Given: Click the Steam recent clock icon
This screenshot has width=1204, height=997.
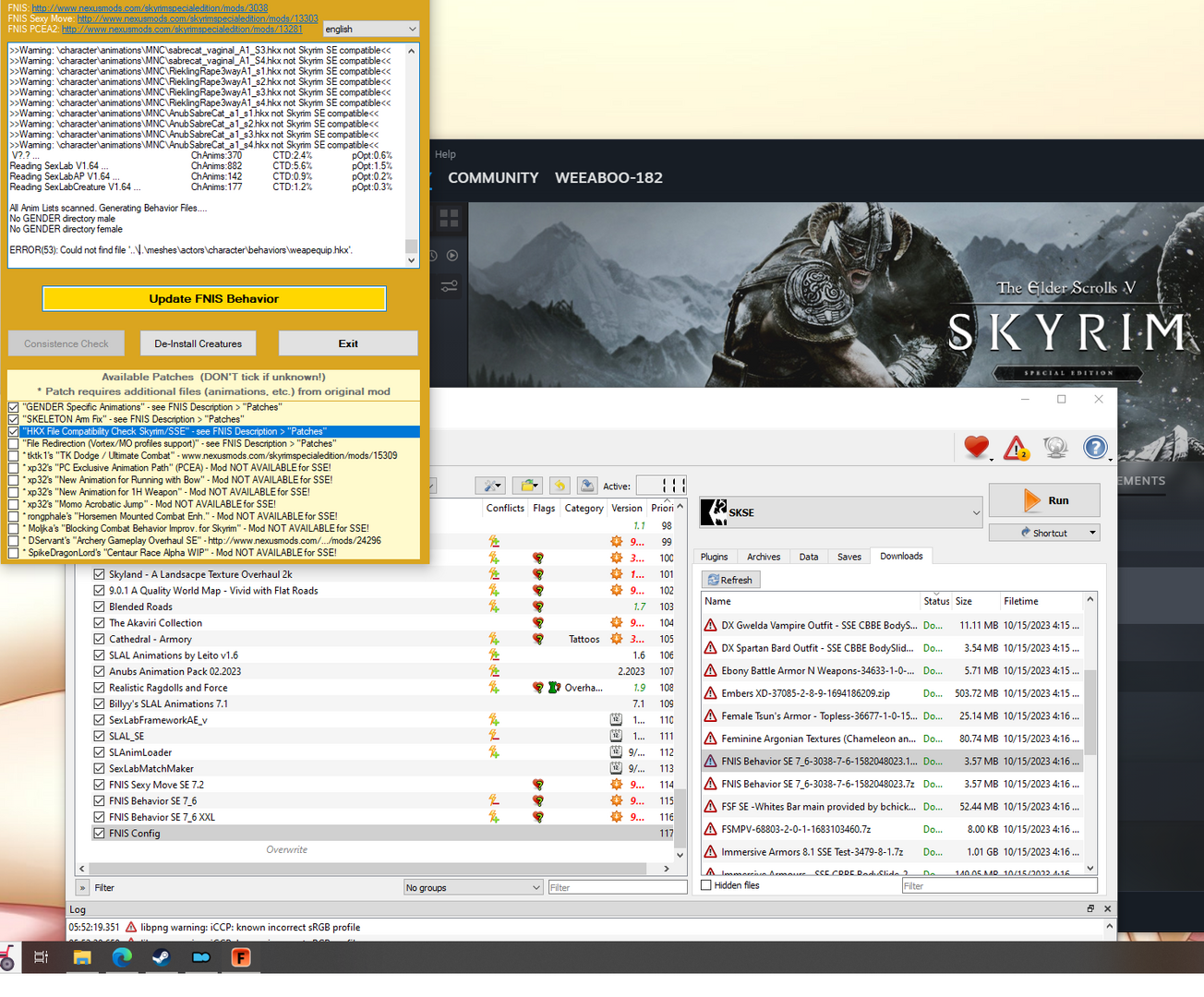Looking at the screenshot, I should pyautogui.click(x=431, y=256).
